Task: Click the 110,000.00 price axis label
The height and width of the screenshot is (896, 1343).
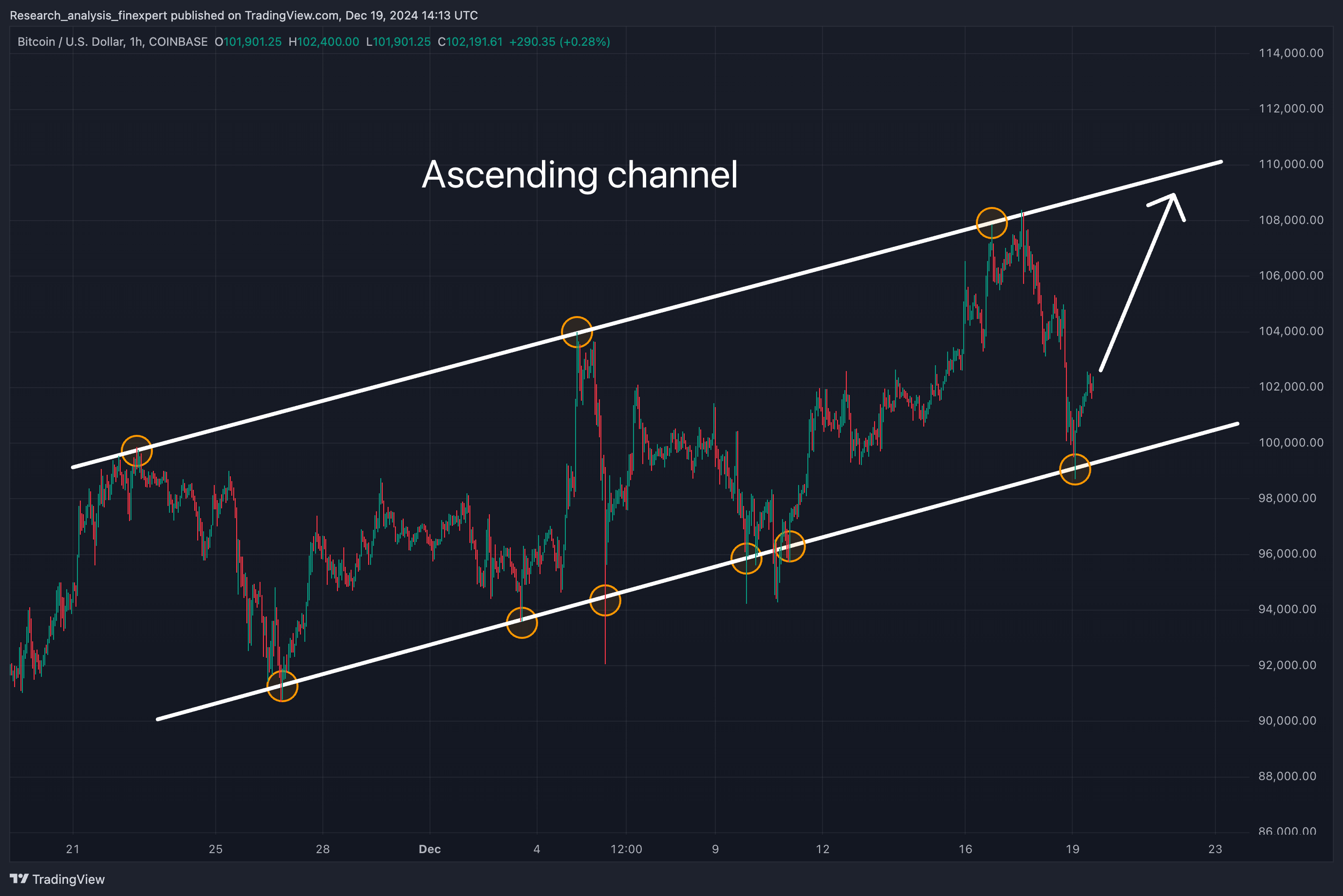Action: pyautogui.click(x=1291, y=164)
